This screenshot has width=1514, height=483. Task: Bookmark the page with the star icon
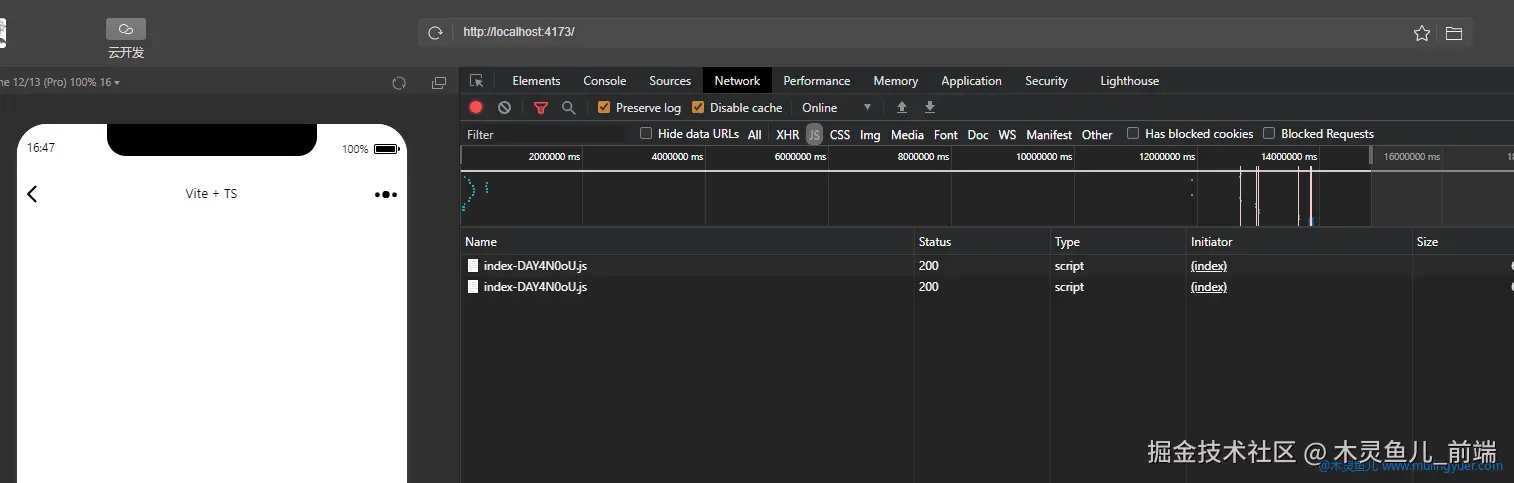[x=1422, y=33]
